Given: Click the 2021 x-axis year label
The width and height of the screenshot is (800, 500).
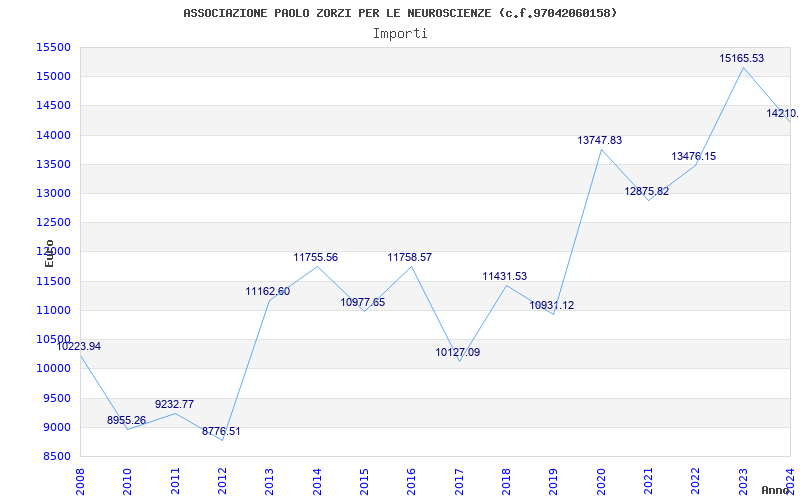Looking at the screenshot, I should (648, 482).
